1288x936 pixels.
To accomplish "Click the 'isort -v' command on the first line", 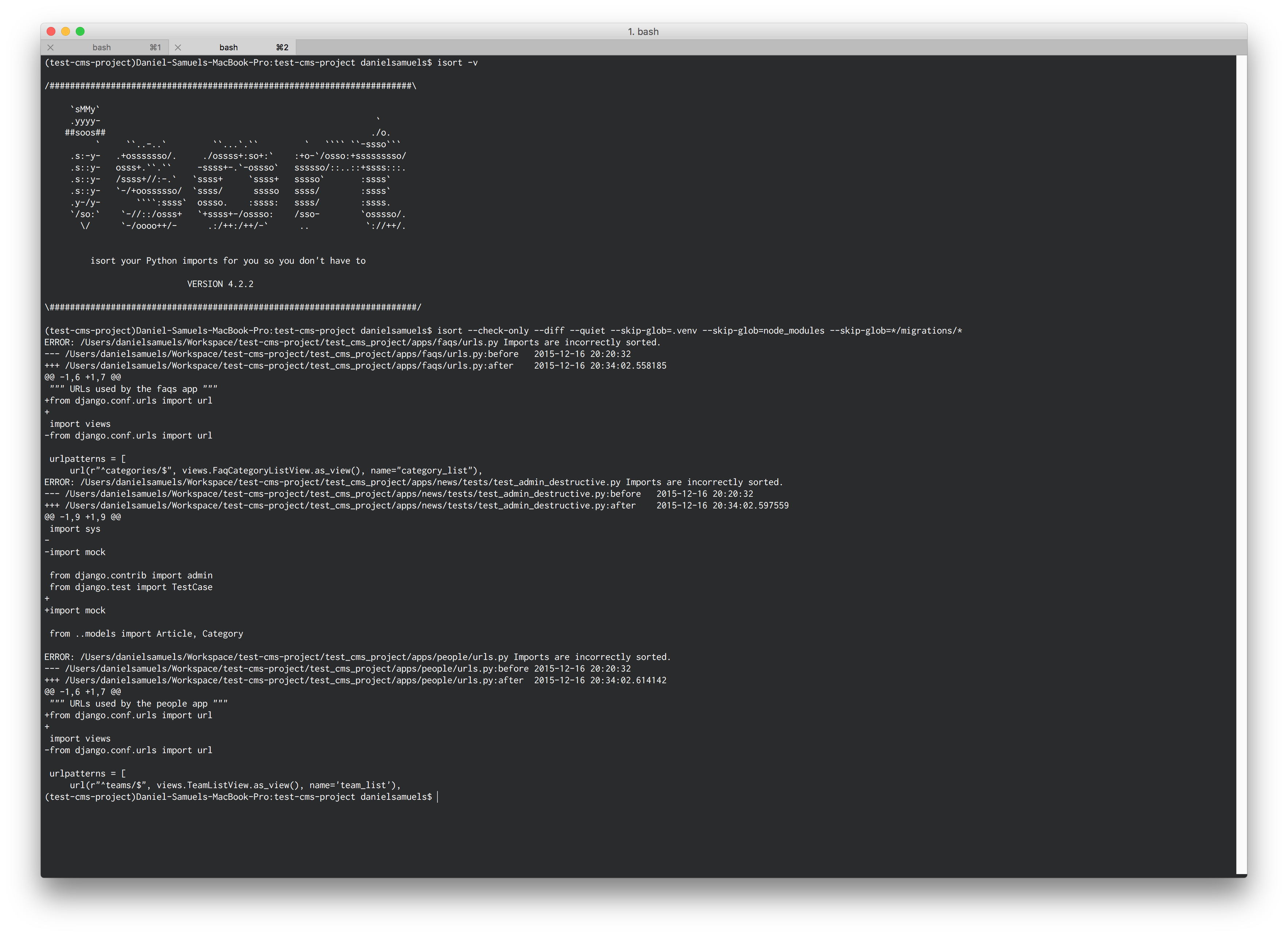I will (x=457, y=63).
